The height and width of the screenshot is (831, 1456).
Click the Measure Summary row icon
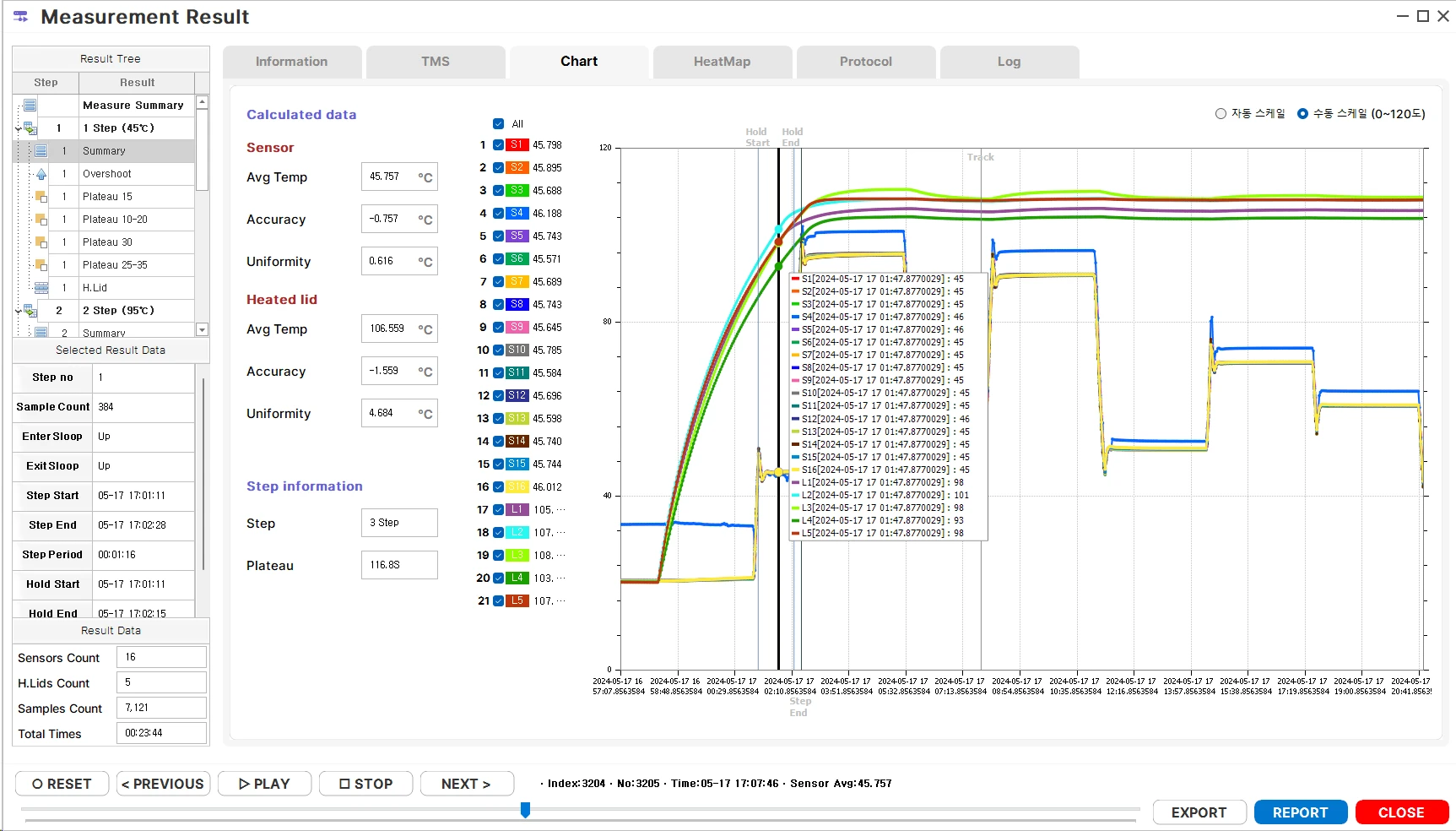click(30, 106)
